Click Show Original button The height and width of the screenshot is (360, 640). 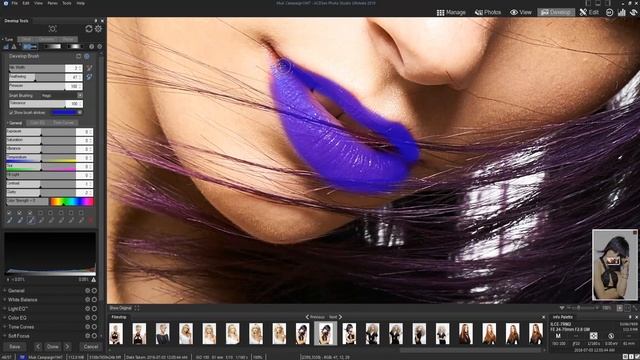tap(120, 308)
